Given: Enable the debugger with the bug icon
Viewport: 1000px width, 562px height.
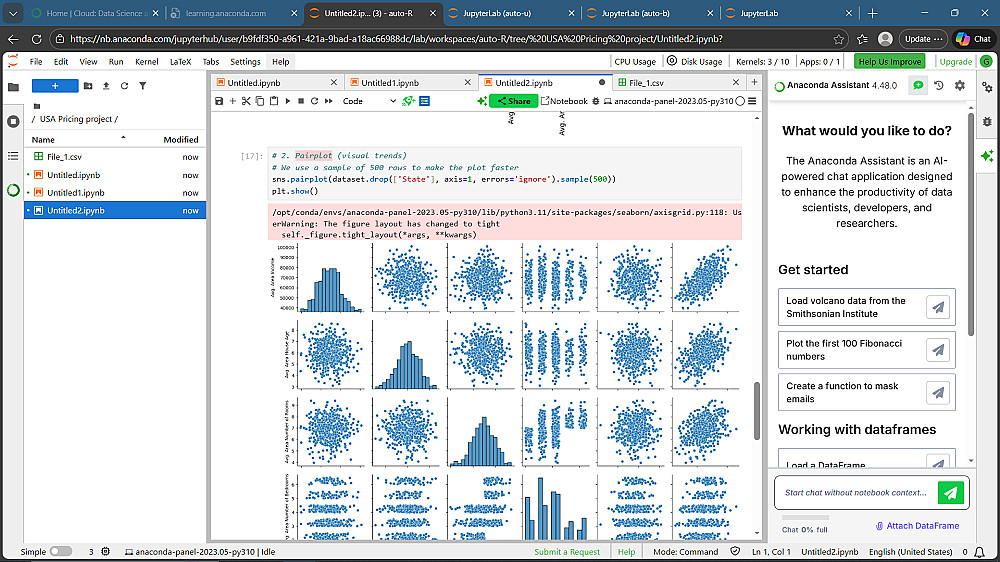Looking at the screenshot, I should pos(597,101).
